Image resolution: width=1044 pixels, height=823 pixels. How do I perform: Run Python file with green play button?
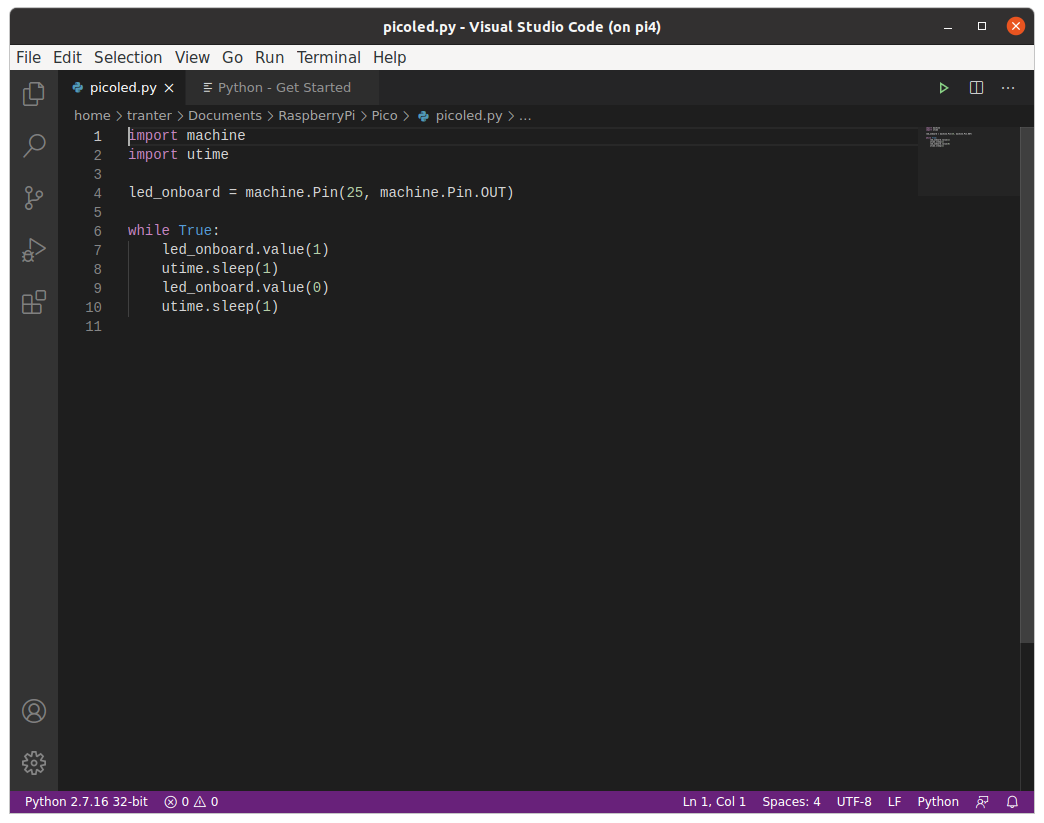[943, 88]
